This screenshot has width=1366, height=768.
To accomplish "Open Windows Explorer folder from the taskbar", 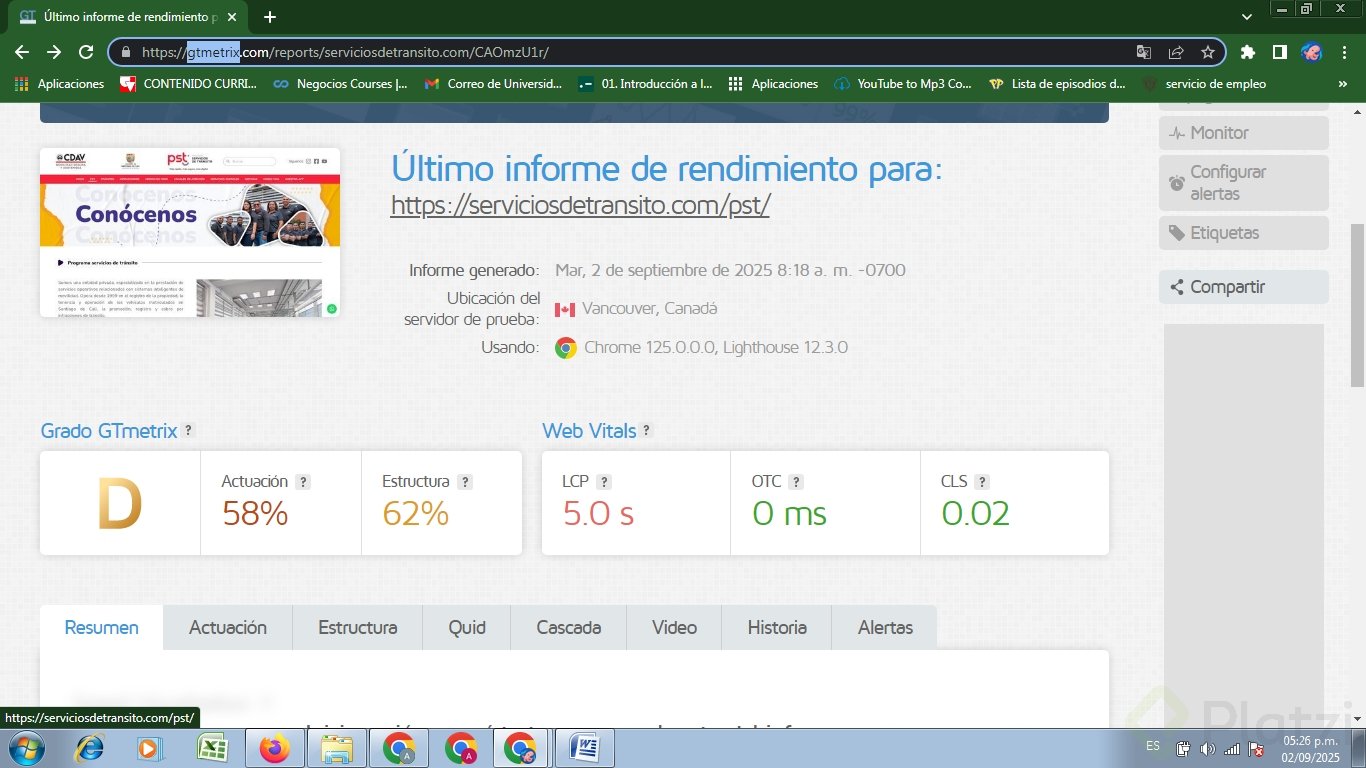I will point(336,748).
